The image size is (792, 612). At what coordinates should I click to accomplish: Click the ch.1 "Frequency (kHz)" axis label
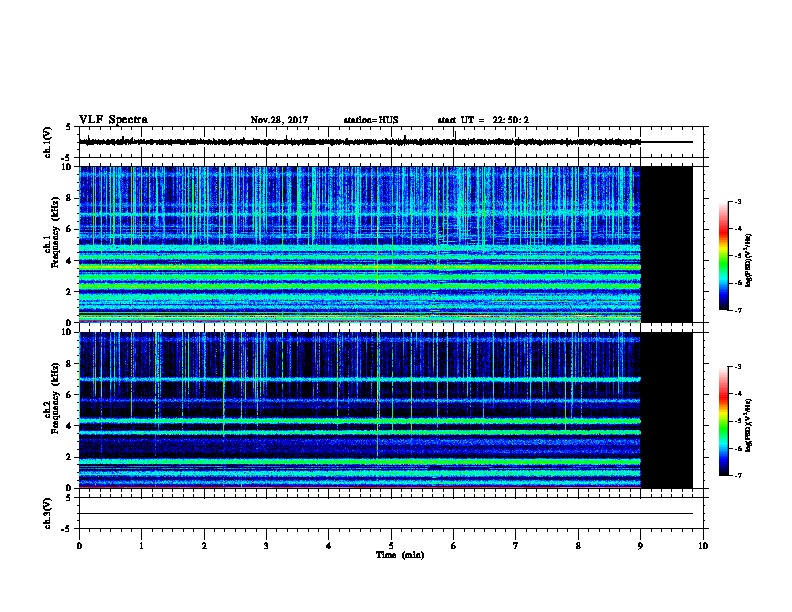click(x=56, y=233)
